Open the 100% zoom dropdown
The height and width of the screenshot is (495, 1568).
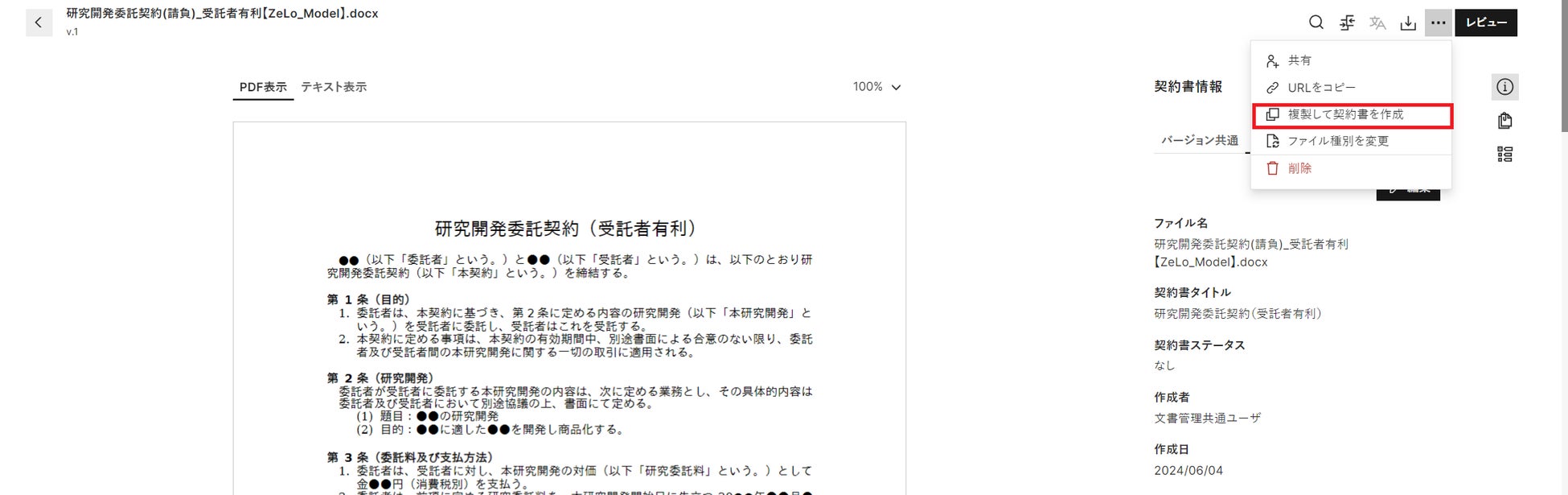(877, 87)
